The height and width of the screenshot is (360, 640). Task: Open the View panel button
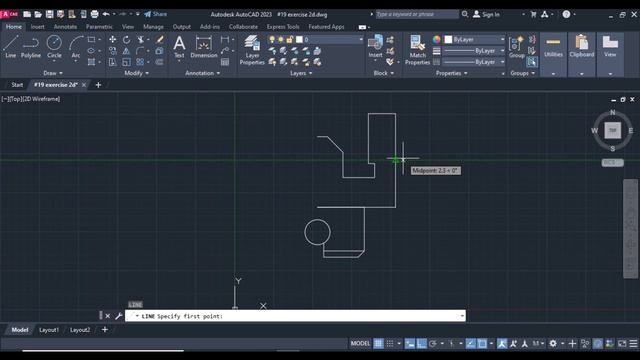pyautogui.click(x=610, y=55)
